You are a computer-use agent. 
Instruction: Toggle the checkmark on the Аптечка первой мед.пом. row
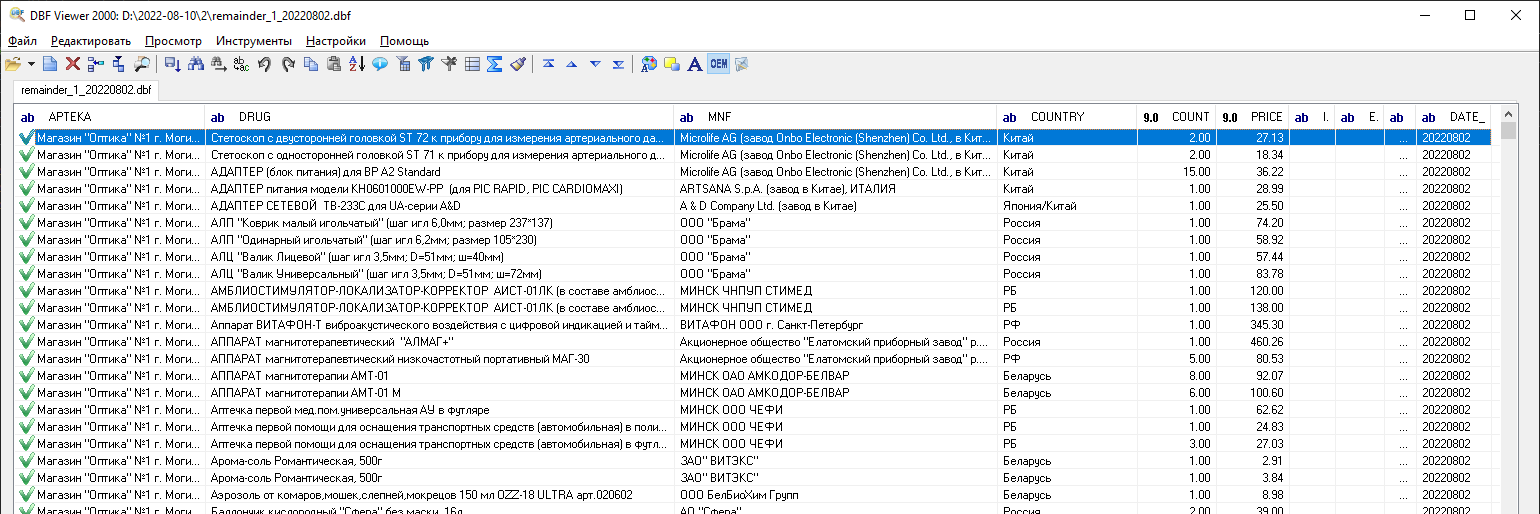pos(26,409)
